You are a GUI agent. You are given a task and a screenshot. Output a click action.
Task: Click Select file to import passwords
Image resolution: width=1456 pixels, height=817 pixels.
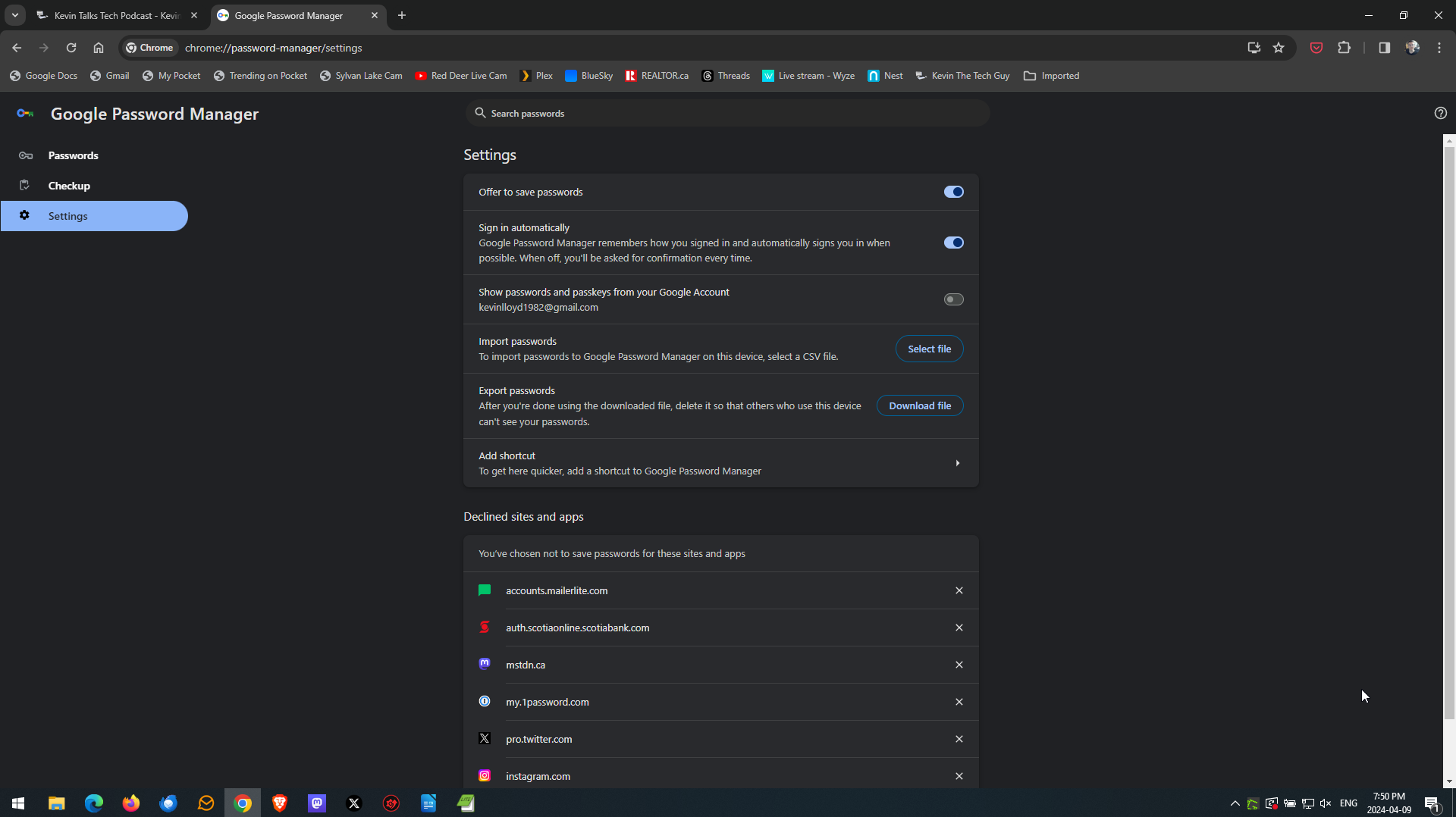(929, 349)
